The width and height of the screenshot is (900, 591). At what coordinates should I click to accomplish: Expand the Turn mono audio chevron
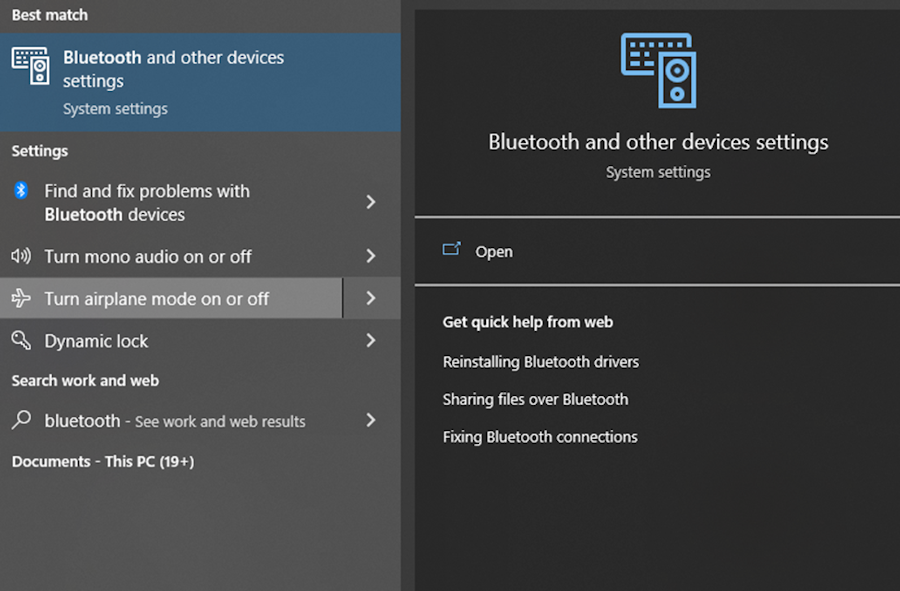371,256
